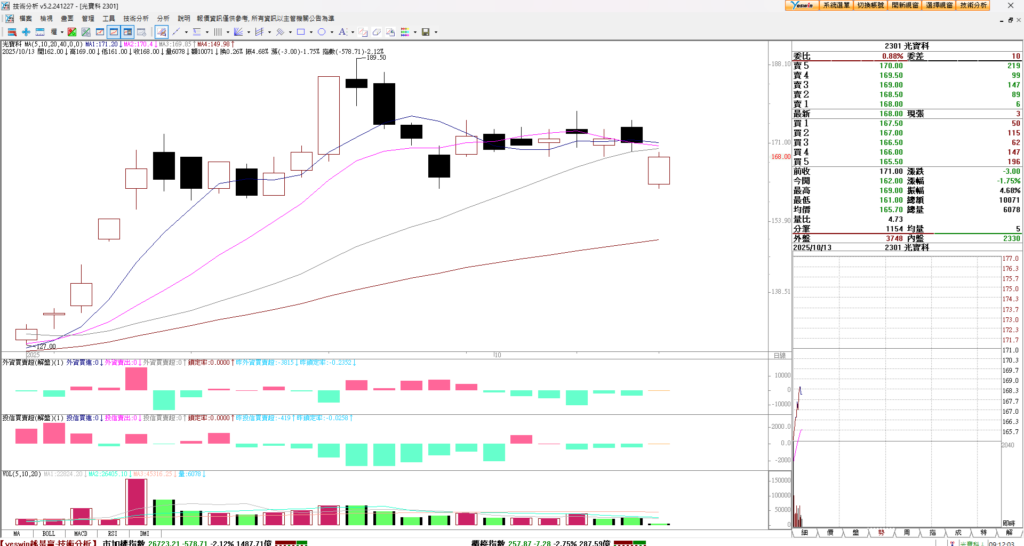Click the eraser tool icon
1024x546 pixels.
376,32
